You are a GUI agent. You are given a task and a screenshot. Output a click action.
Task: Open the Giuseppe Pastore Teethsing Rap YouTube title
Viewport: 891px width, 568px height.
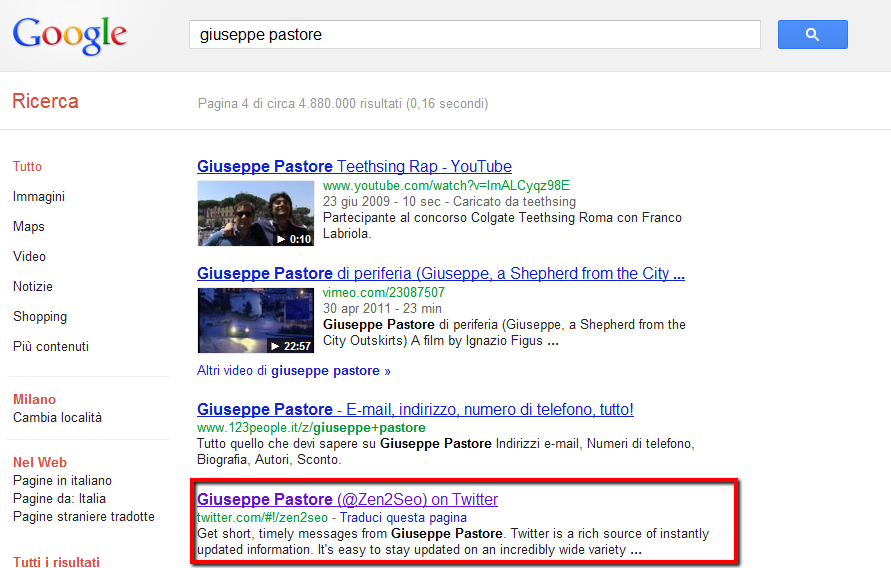[354, 167]
